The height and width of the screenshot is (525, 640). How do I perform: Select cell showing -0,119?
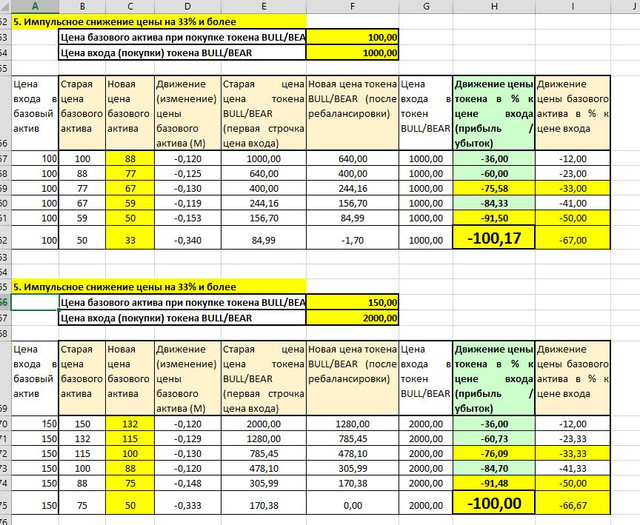[188, 203]
